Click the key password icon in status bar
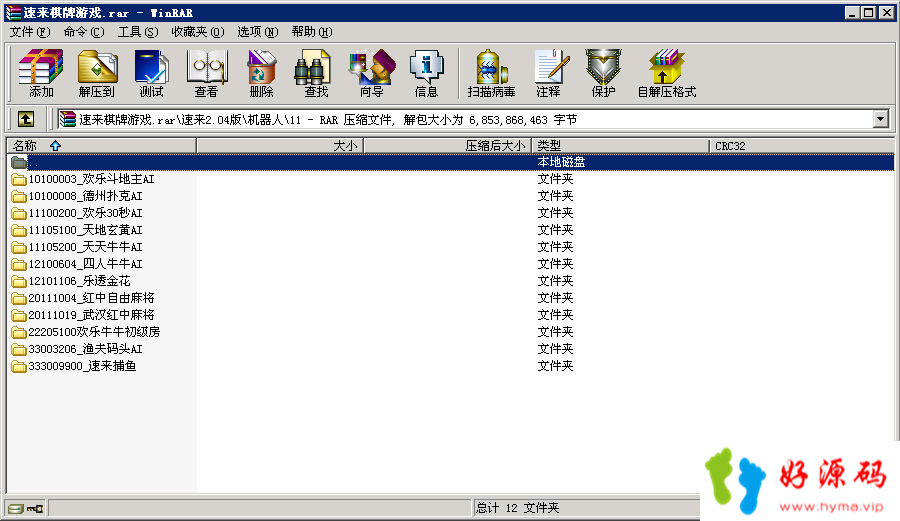900x521 pixels. [x=35, y=508]
